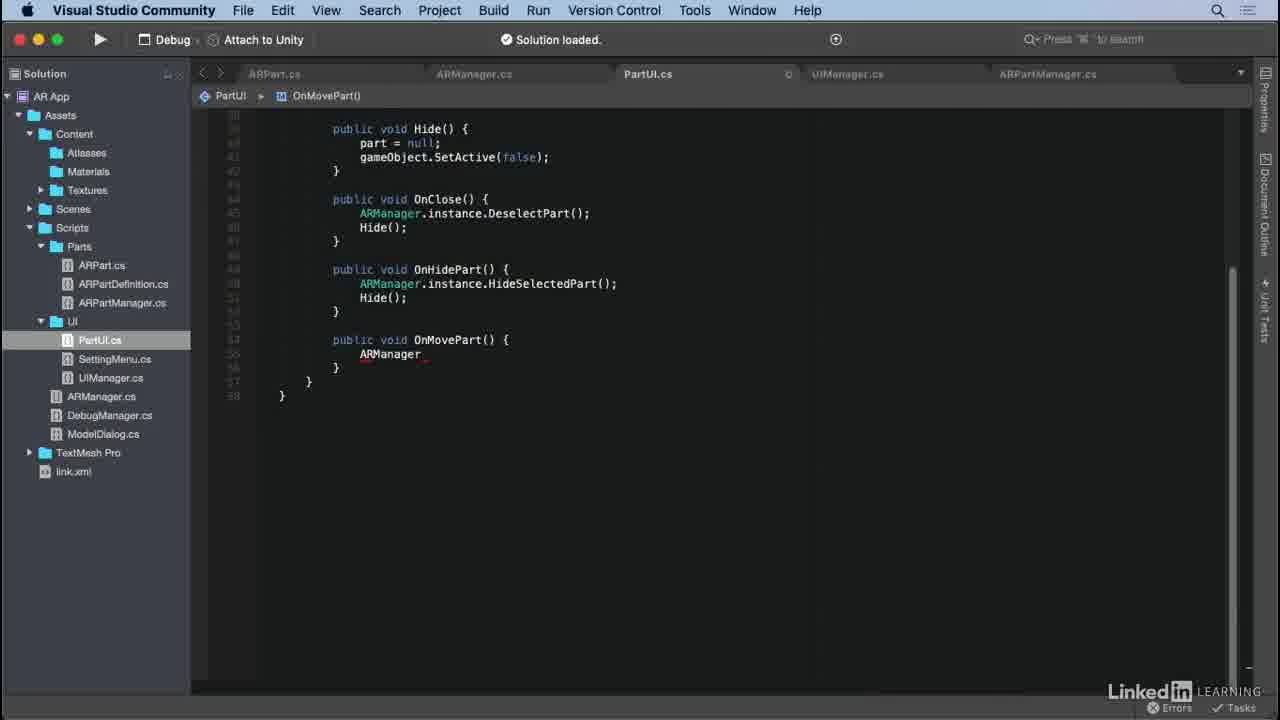Image resolution: width=1280 pixels, height=720 pixels.
Task: Select the Materials folder
Action: point(88,172)
